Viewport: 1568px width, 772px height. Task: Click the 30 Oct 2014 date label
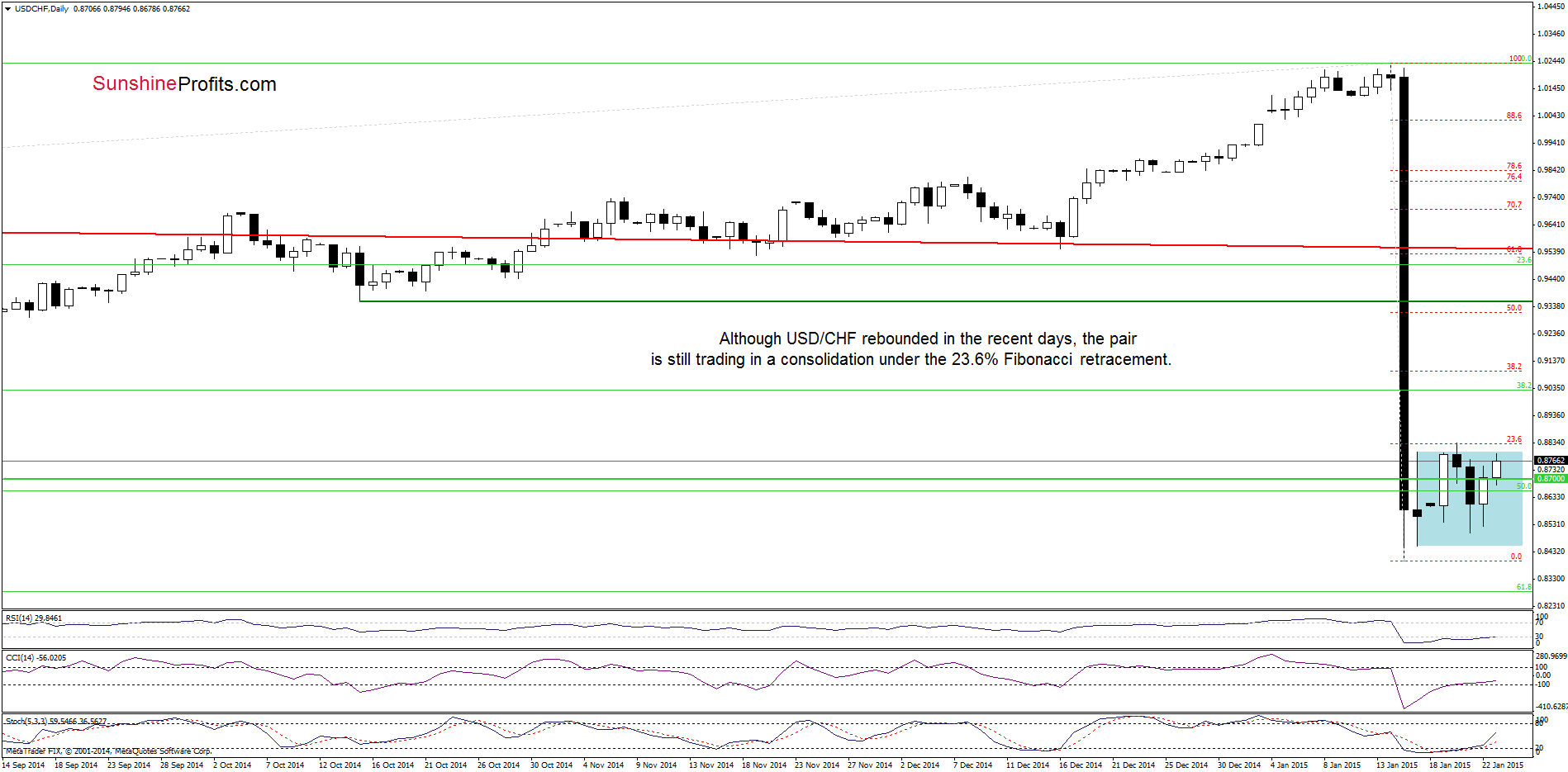pos(551,765)
